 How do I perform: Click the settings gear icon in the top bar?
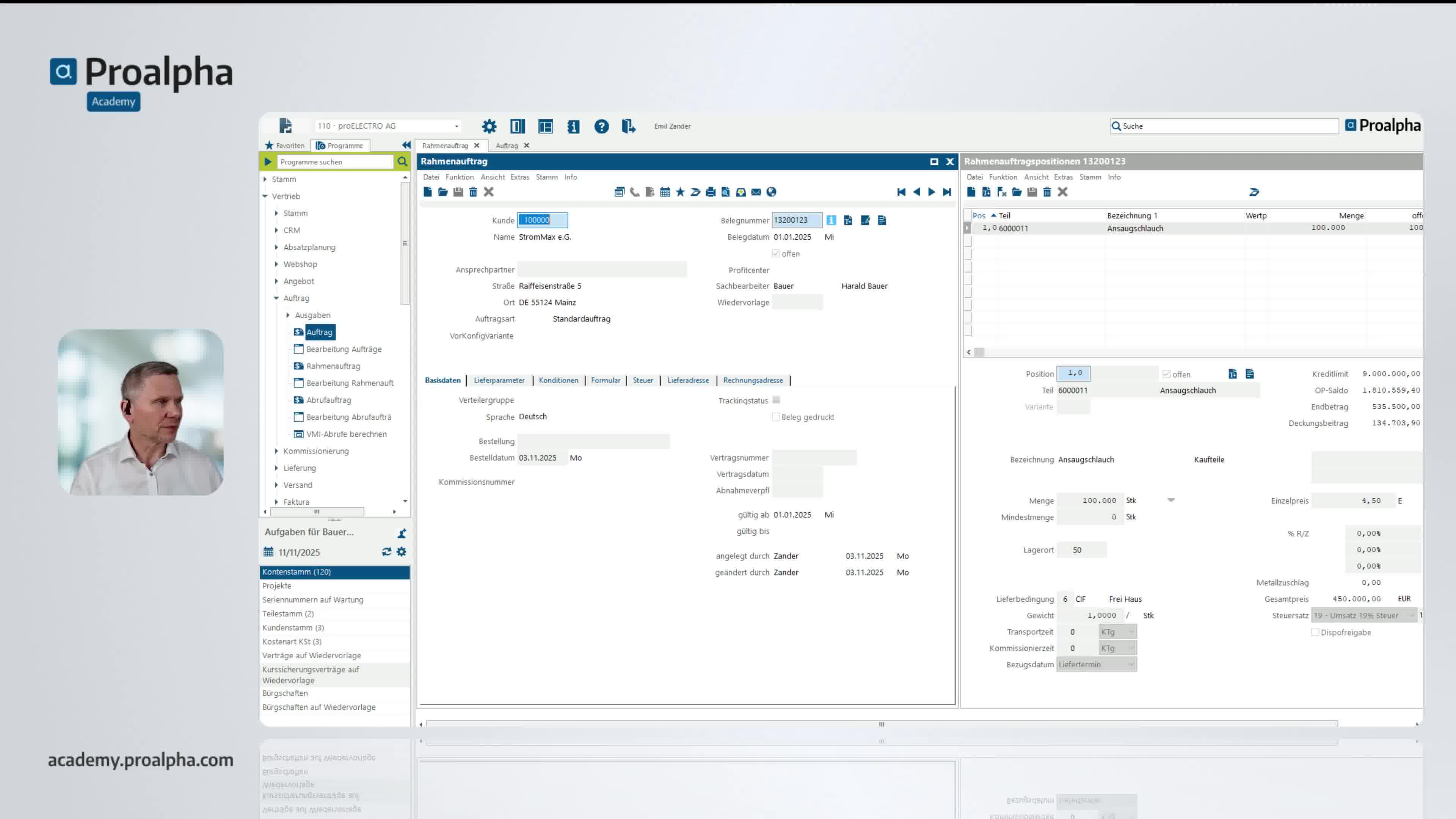tap(490, 126)
